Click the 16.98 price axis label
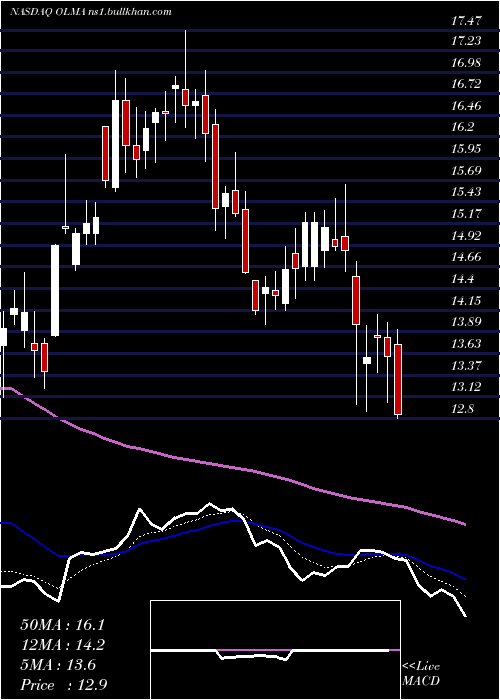Screen dimensions: 500x700 (x=467, y=62)
